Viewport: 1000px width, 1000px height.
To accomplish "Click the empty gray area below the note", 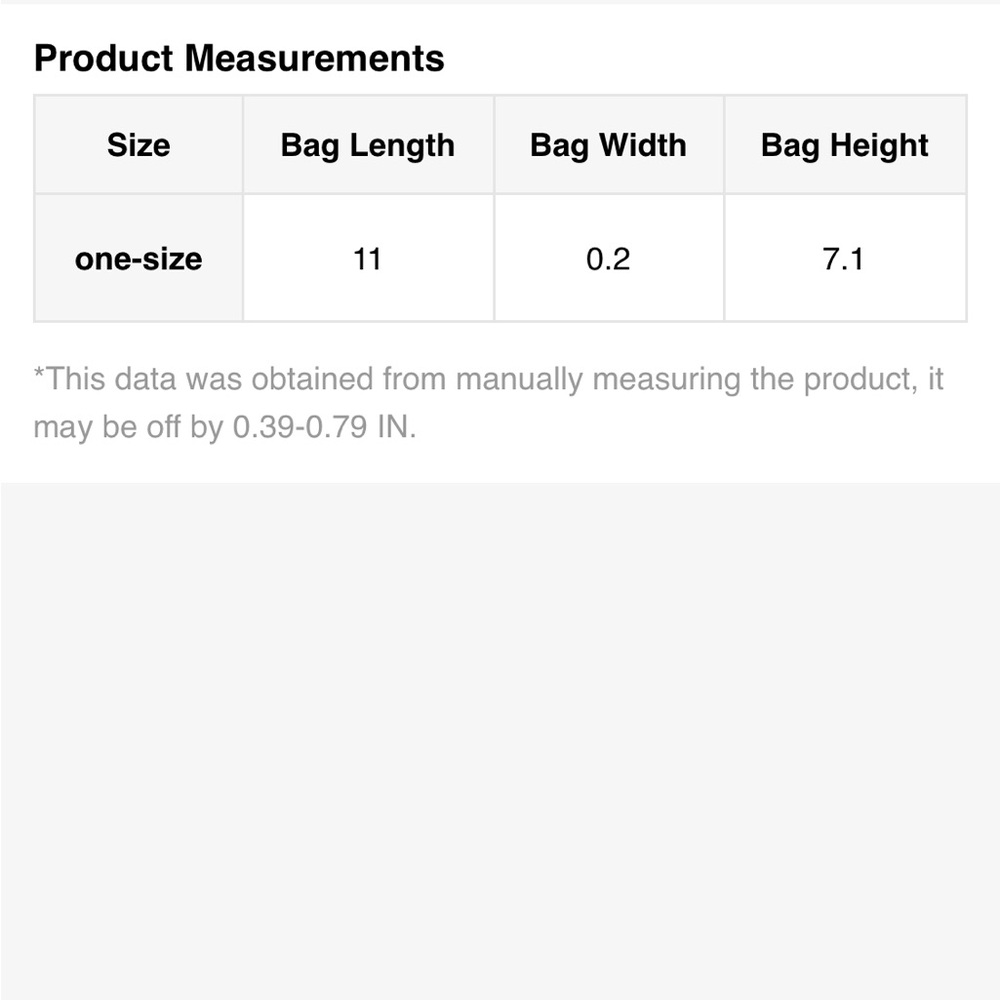I will 500,740.
